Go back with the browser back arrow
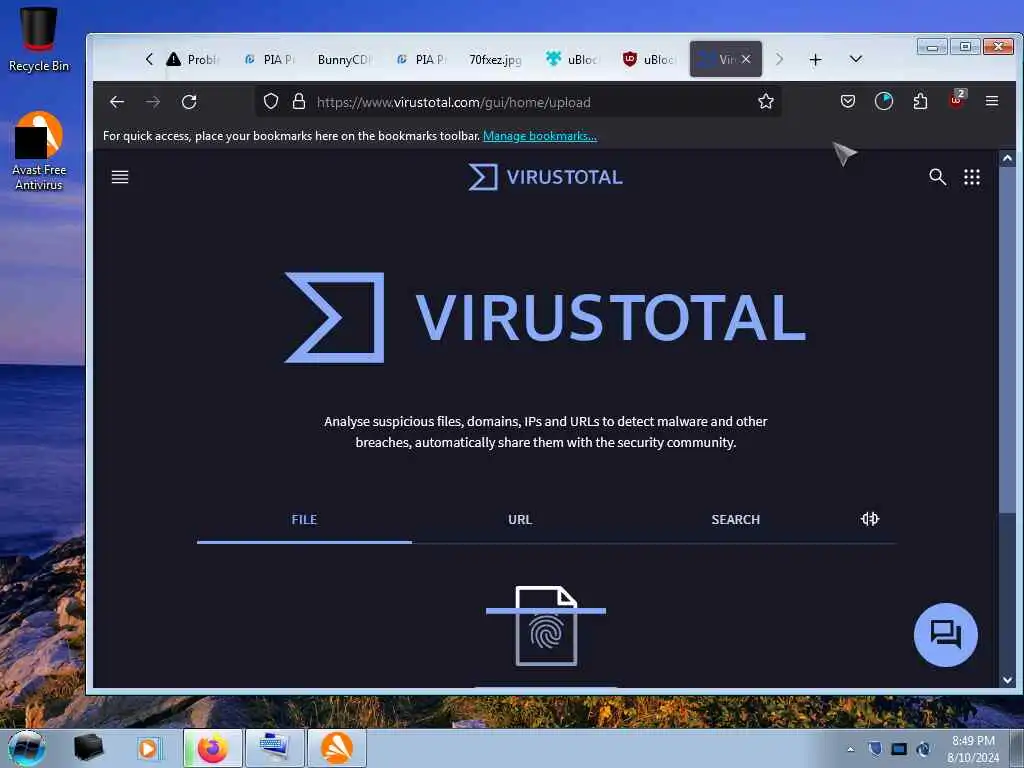1024x768 pixels. (117, 102)
